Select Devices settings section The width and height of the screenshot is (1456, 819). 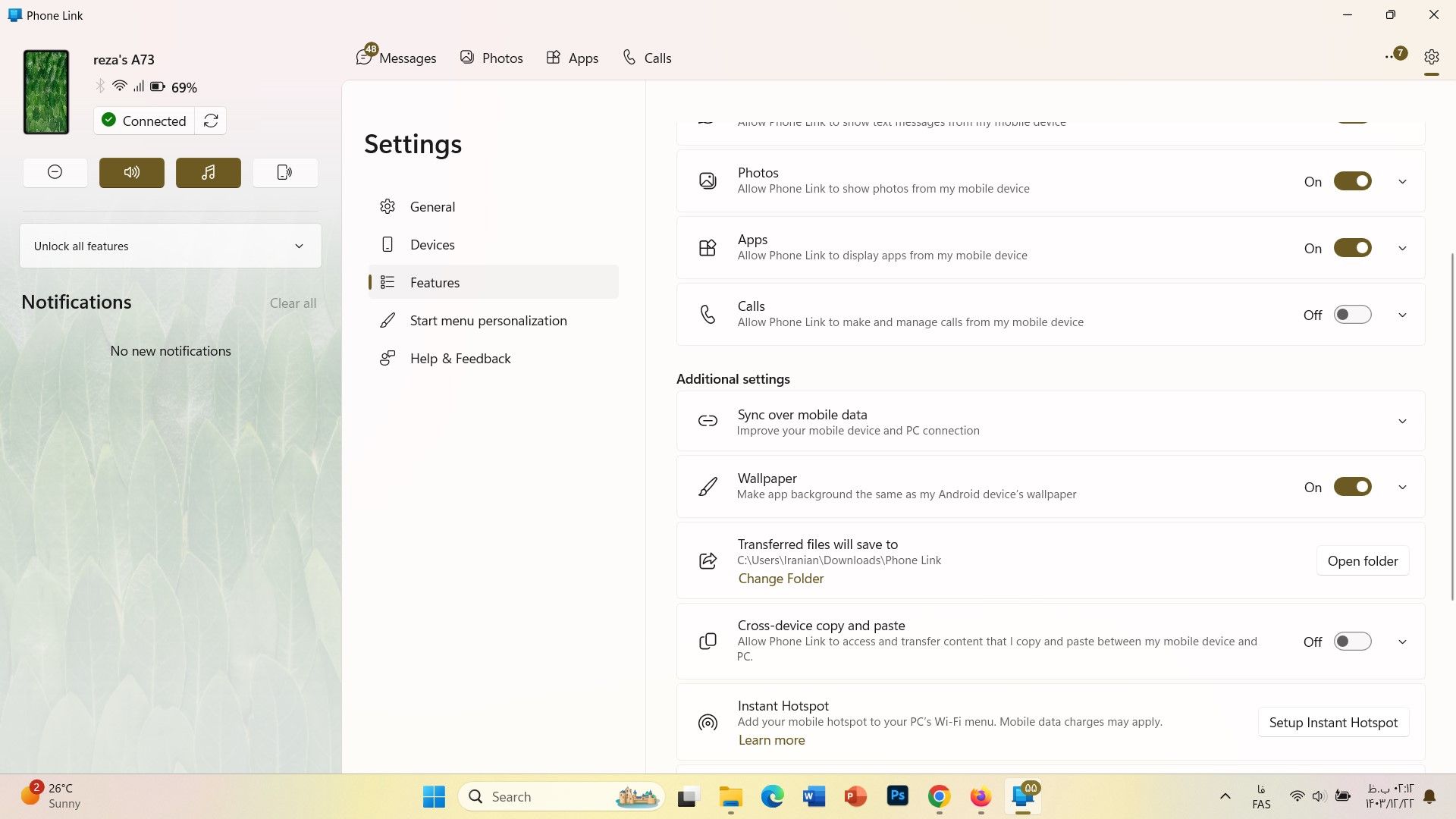[x=493, y=244]
